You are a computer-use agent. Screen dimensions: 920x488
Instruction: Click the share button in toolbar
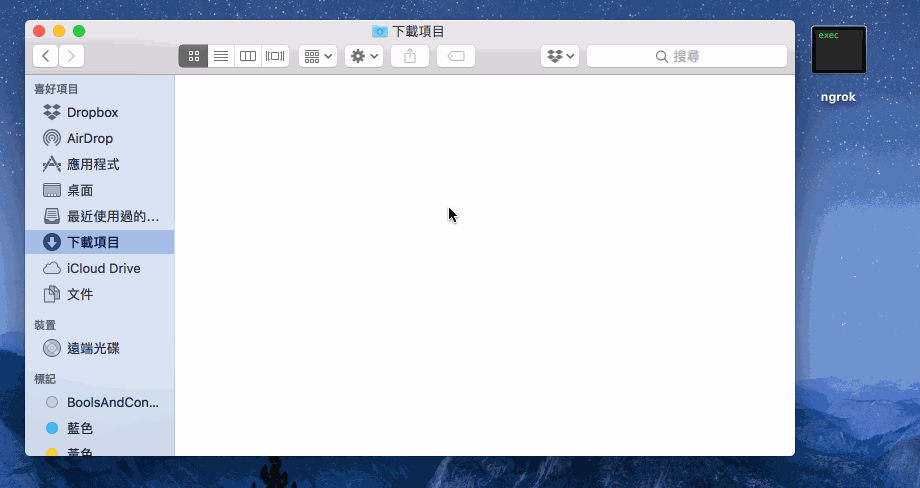coord(410,56)
